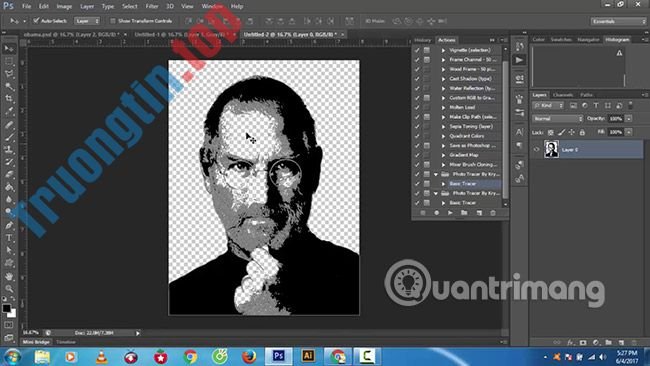Toggle checkmark for Gradient Map action
Viewport: 650px width, 366px height.
click(x=417, y=155)
